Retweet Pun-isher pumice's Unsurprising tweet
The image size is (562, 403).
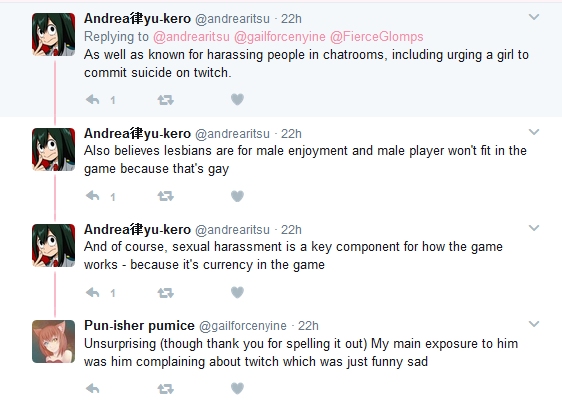tap(166, 389)
